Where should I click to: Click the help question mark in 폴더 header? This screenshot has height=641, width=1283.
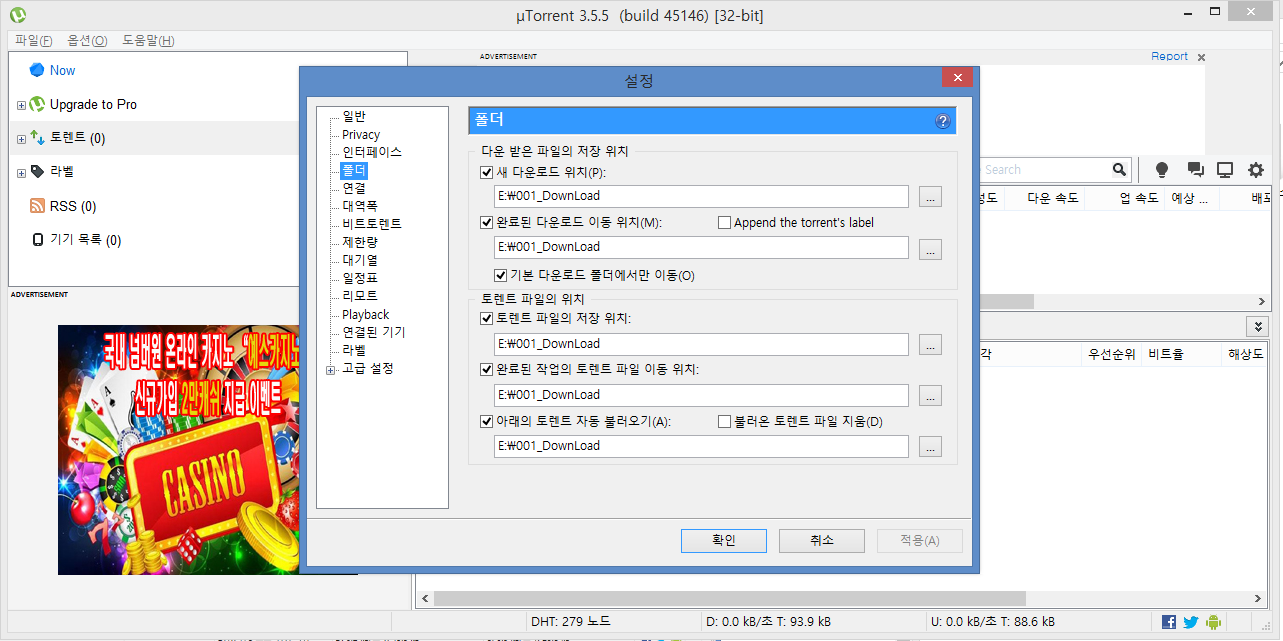(942, 121)
